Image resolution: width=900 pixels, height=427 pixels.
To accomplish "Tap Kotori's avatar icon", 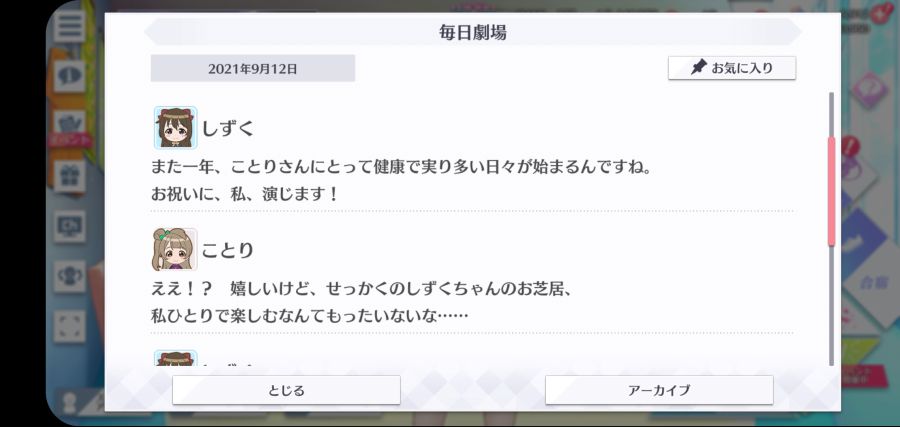I will [x=174, y=249].
